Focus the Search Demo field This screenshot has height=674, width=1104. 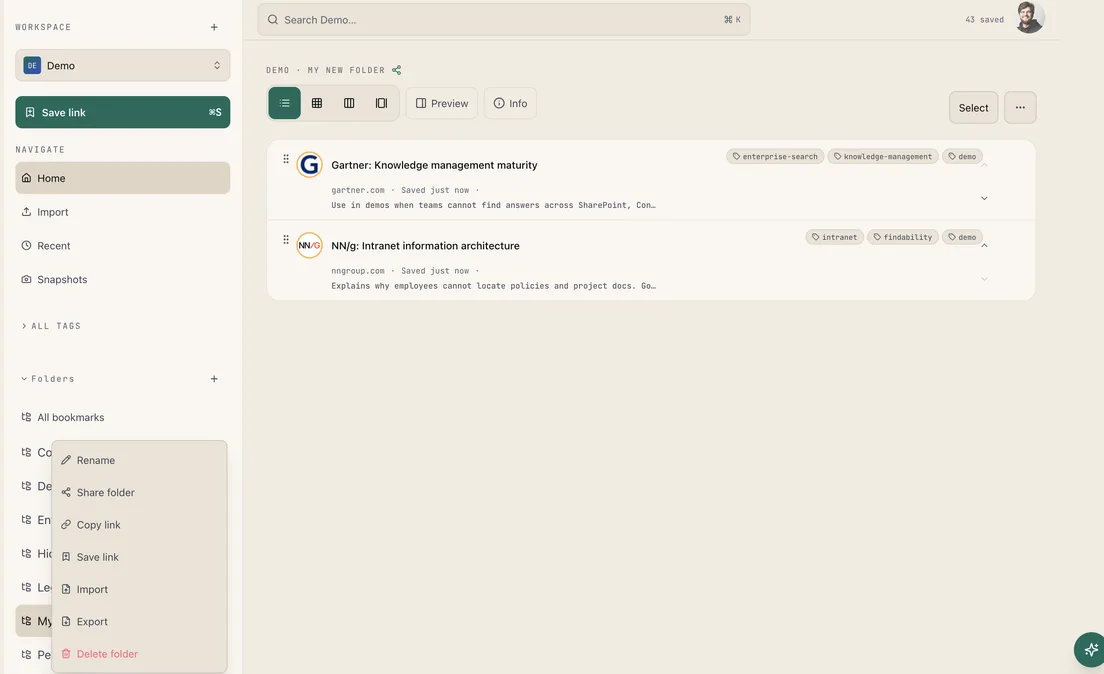tap(503, 20)
